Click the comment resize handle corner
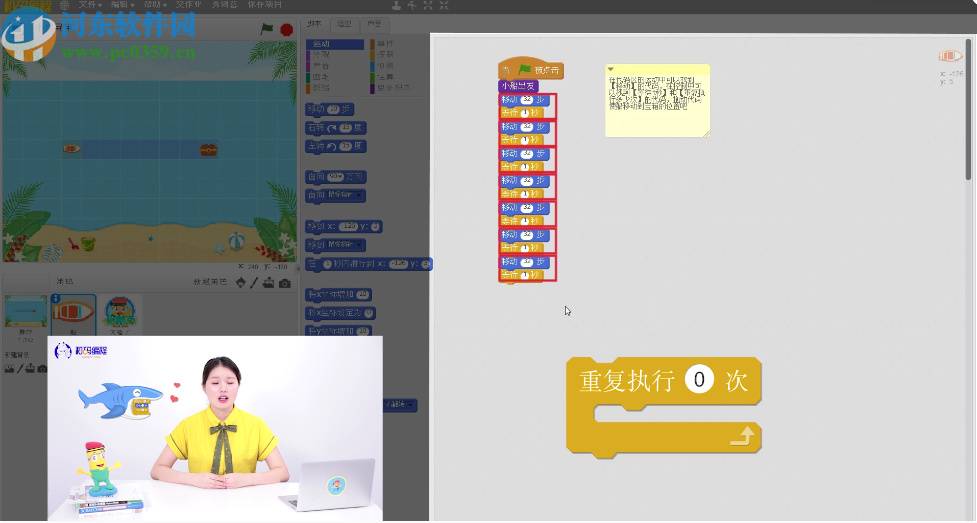Viewport: 977px width, 523px height. (707, 133)
